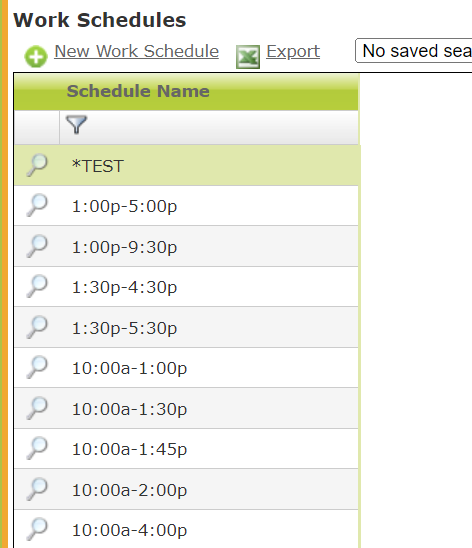Screen dimensions: 472x548
Task: Click the Excel export icon
Action: [248, 57]
